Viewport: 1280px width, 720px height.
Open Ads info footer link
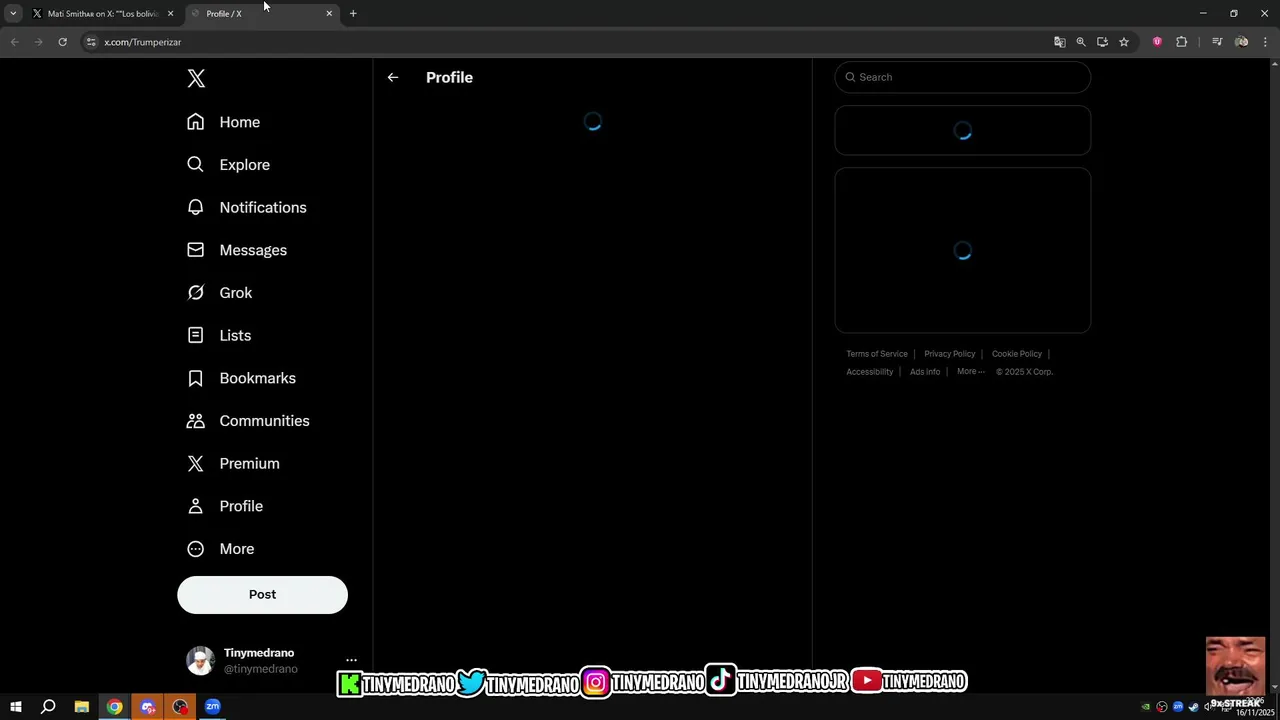tap(925, 372)
